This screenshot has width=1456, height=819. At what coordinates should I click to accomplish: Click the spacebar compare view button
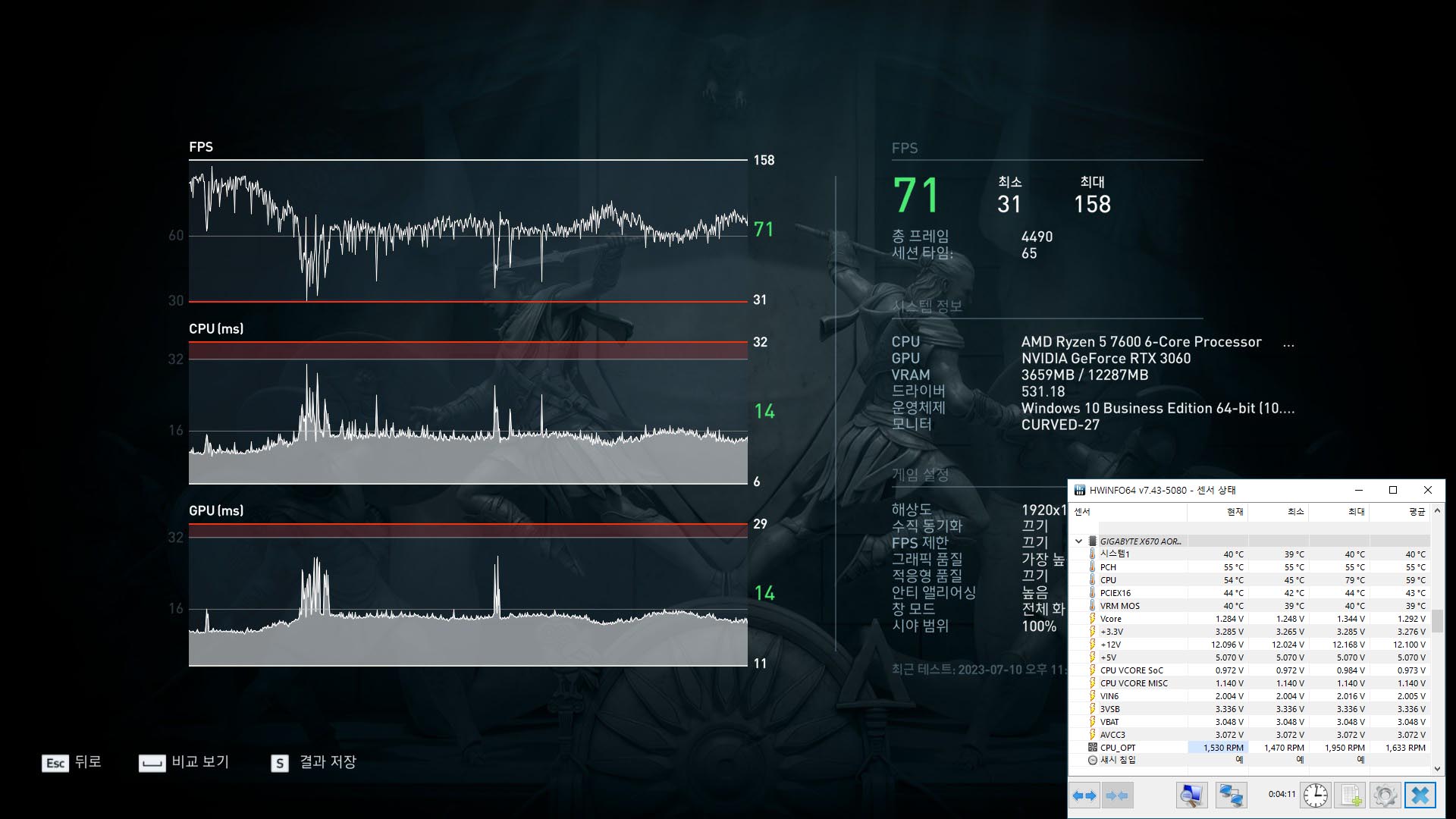[152, 763]
